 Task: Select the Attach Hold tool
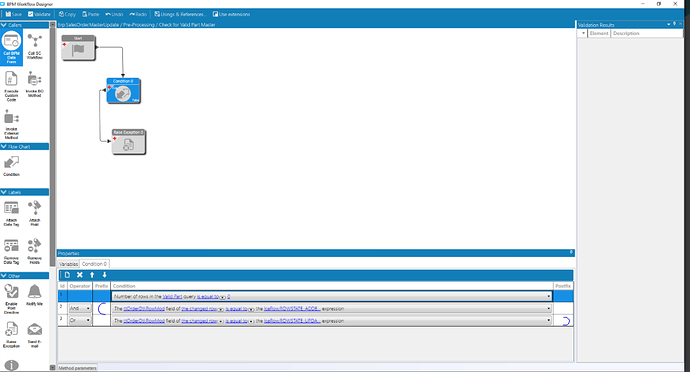[x=35, y=213]
